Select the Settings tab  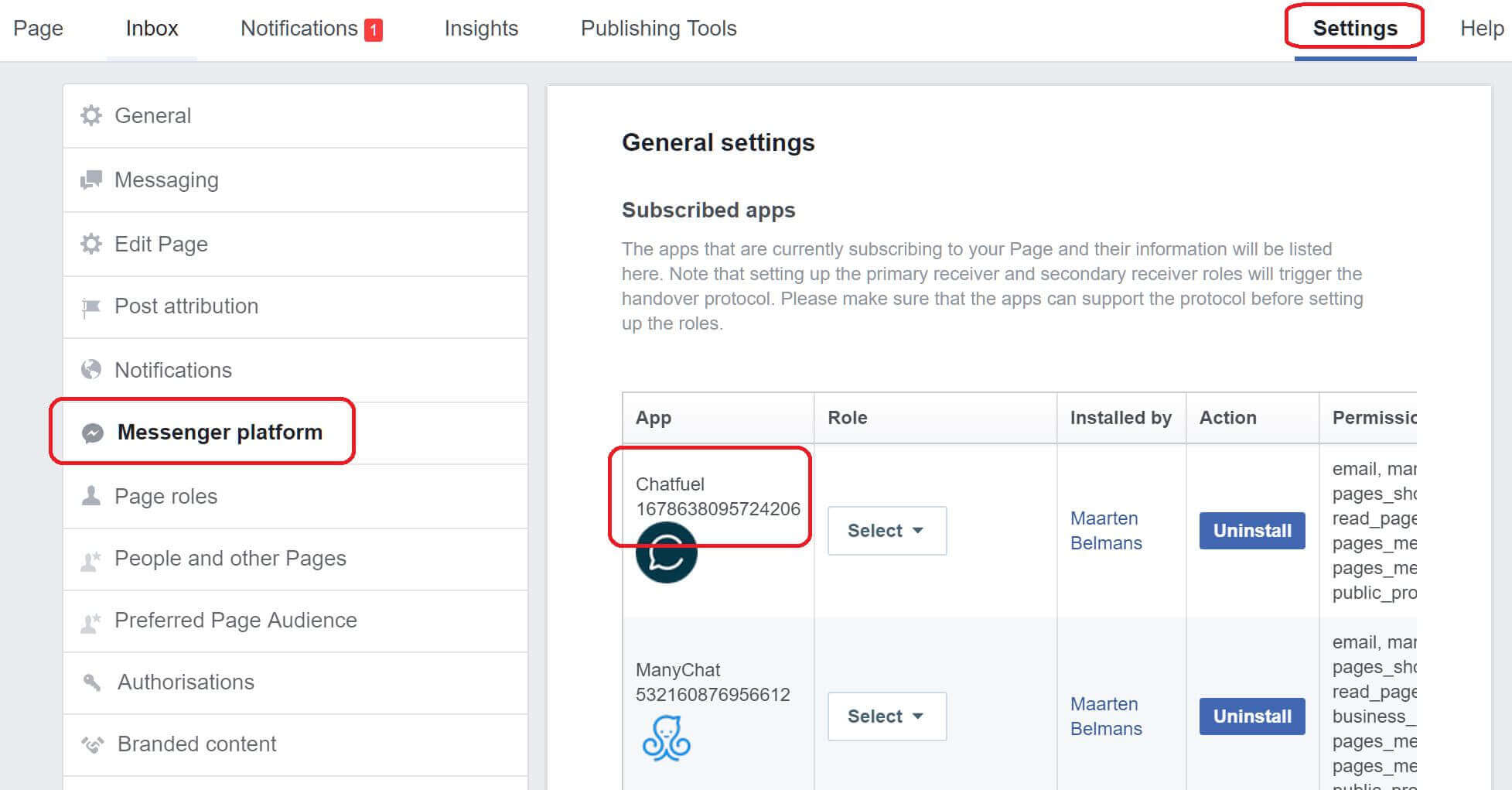pos(1355,29)
